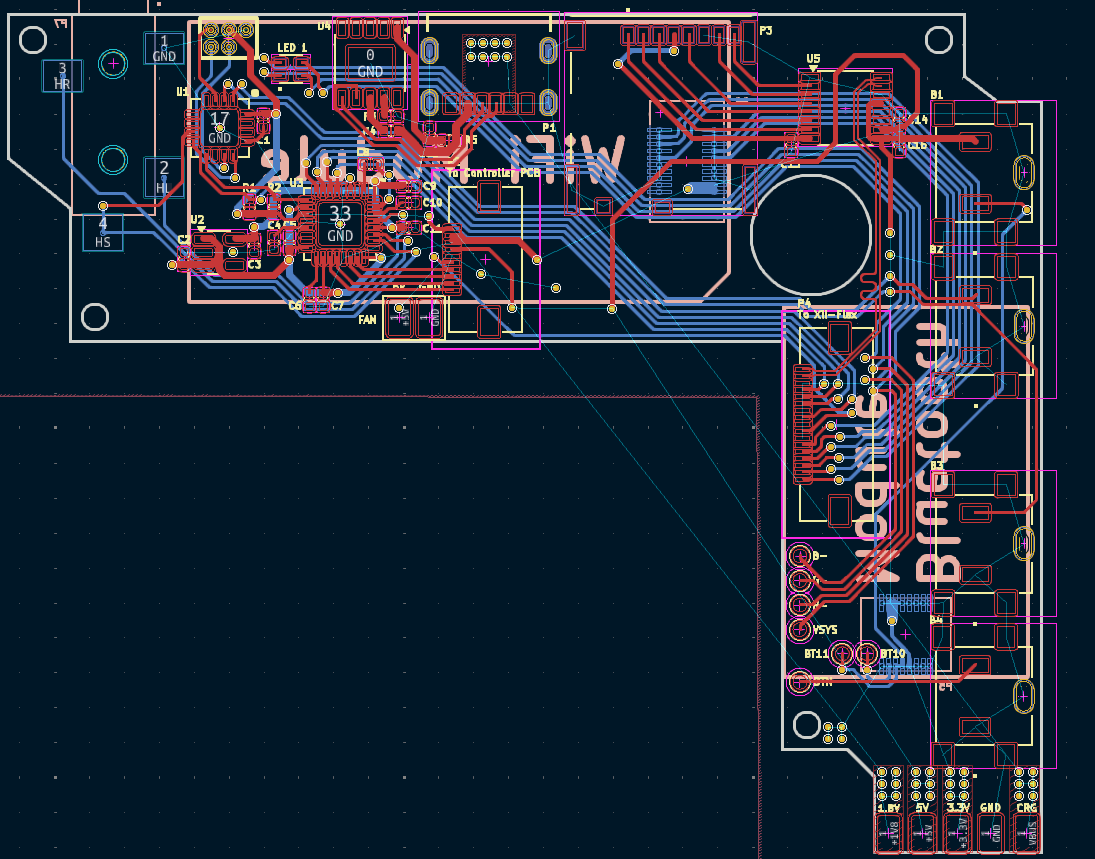Click the pad 0 GND near D4
Image resolution: width=1095 pixels, height=859 pixels.
(x=370, y=64)
